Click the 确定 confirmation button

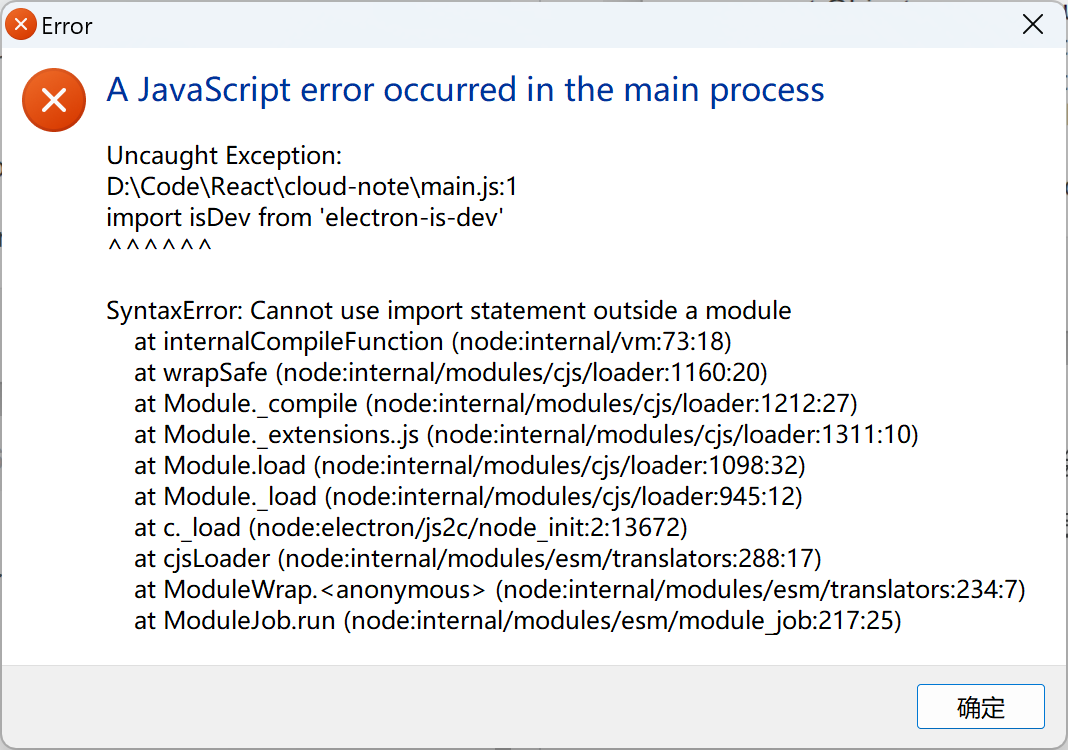pos(980,706)
